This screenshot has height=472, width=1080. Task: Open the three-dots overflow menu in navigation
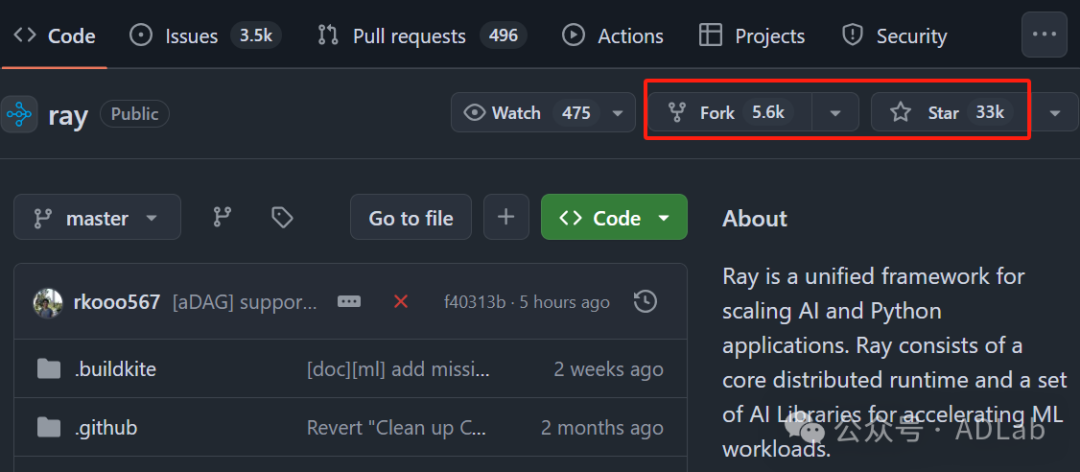(x=1044, y=34)
